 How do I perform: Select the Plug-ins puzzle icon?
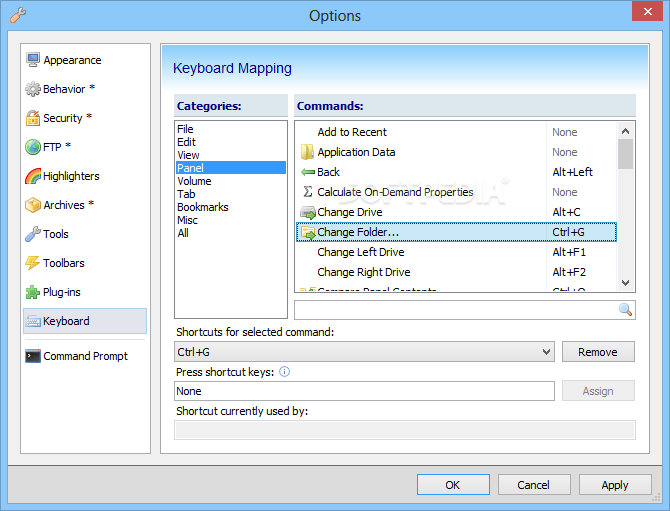click(x=33, y=292)
